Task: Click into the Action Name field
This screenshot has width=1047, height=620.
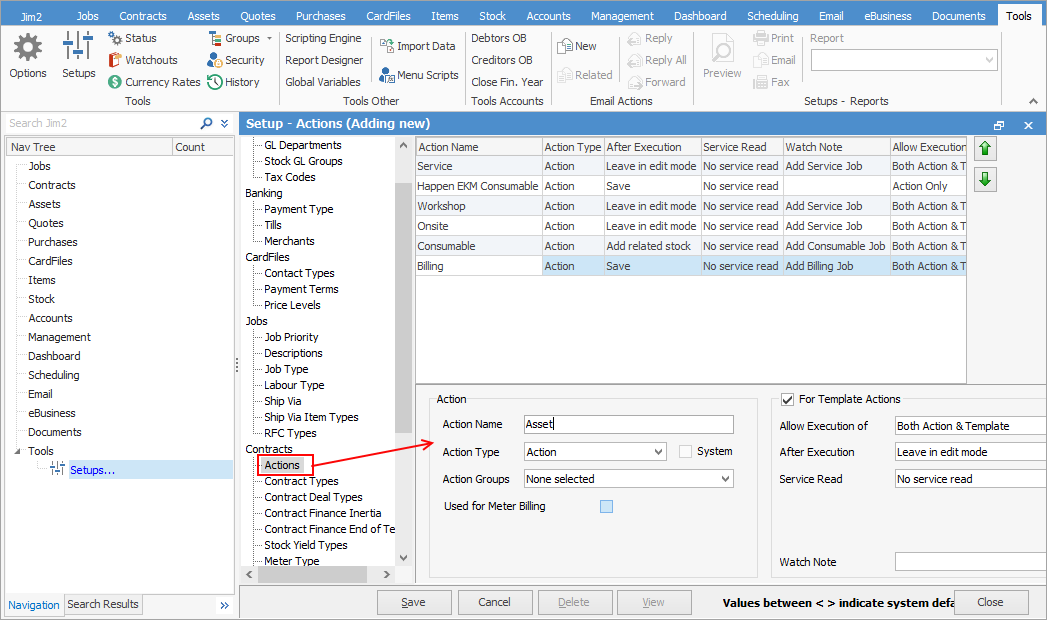Action: click(x=628, y=424)
